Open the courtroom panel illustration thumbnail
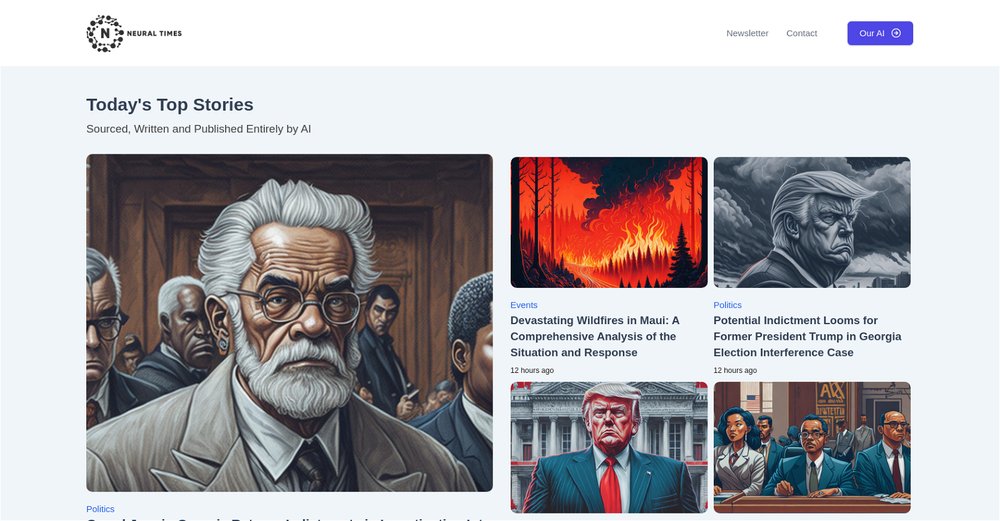The width and height of the screenshot is (1000, 521). point(811,447)
